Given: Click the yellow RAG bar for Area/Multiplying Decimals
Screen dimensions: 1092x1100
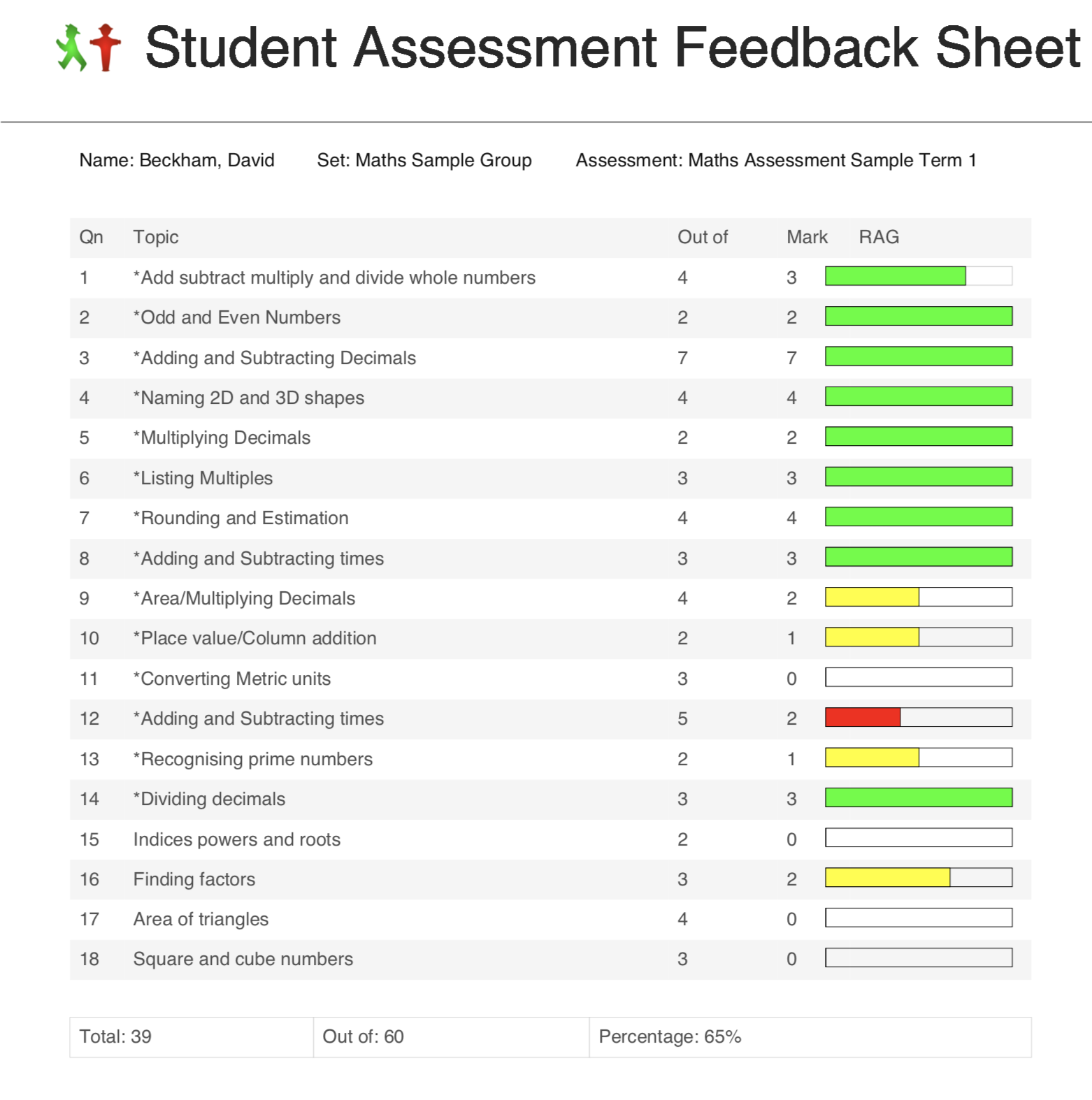Looking at the screenshot, I should pos(872,597).
